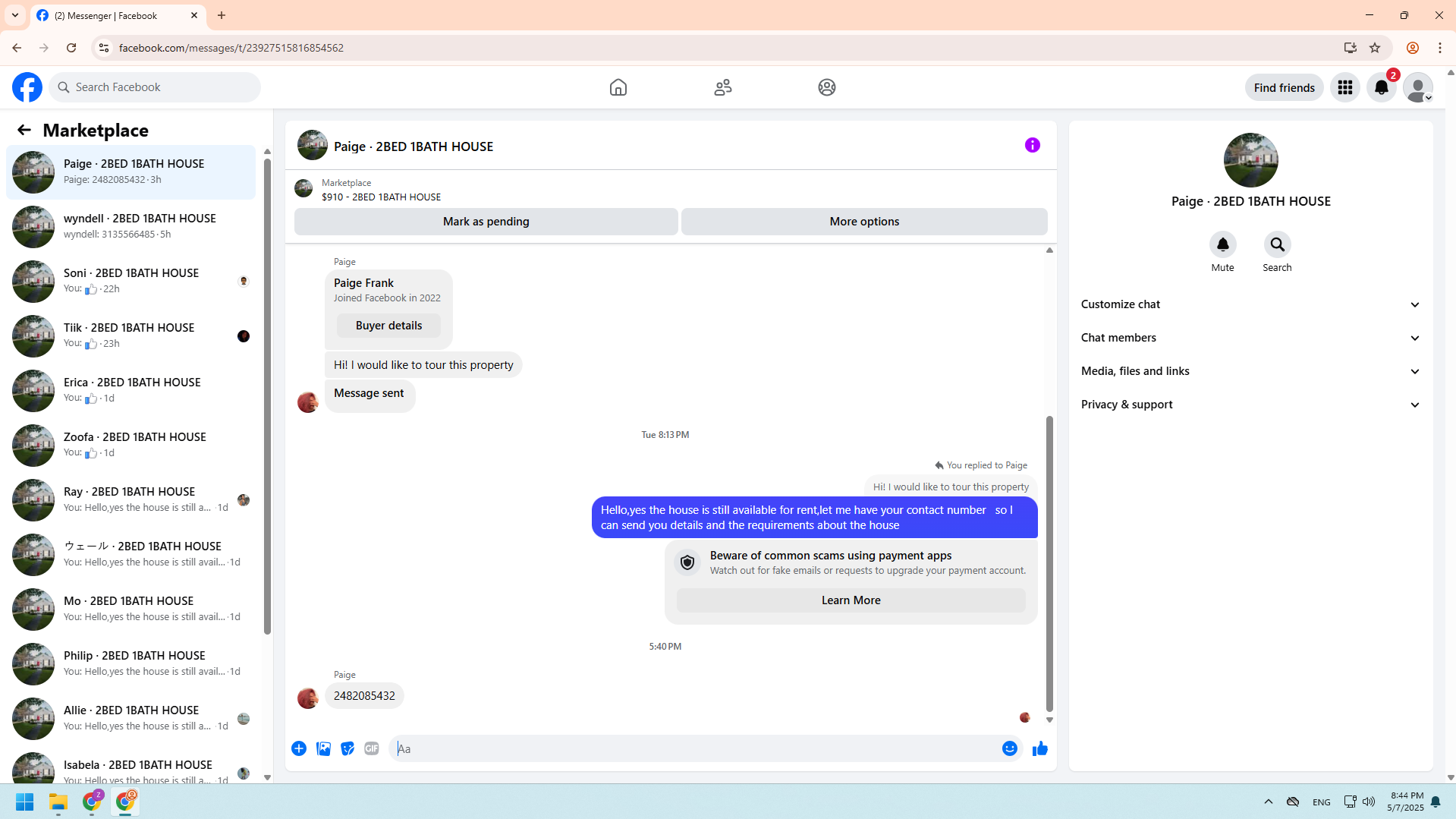The height and width of the screenshot is (819, 1456).
Task: Open the Friends icon in top navigation
Action: 723,87
